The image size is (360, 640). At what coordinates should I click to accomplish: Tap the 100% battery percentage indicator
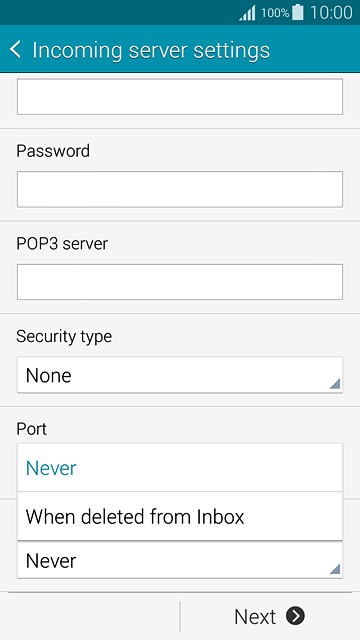(275, 13)
